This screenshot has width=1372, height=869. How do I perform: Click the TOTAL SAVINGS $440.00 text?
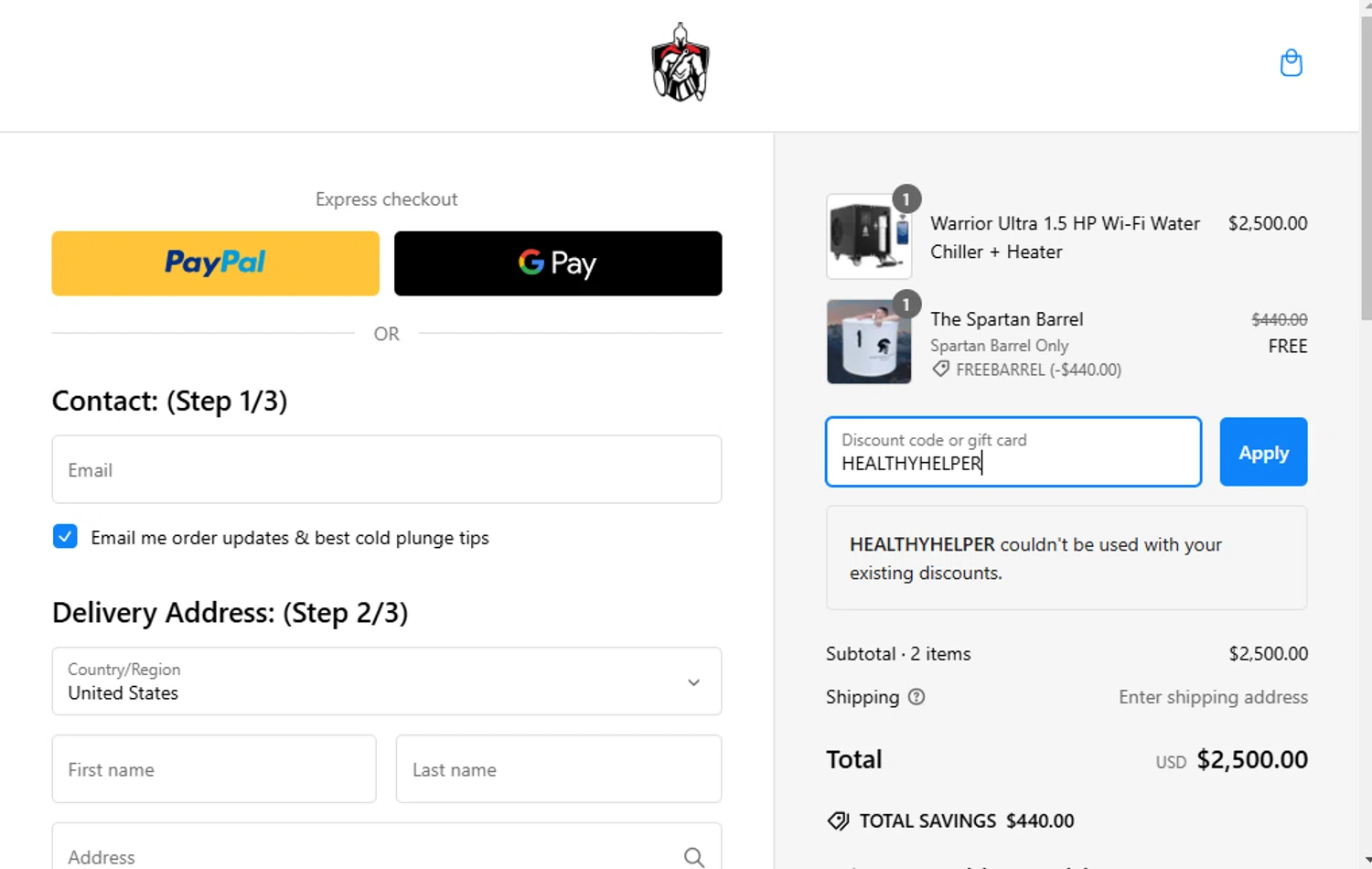(967, 821)
